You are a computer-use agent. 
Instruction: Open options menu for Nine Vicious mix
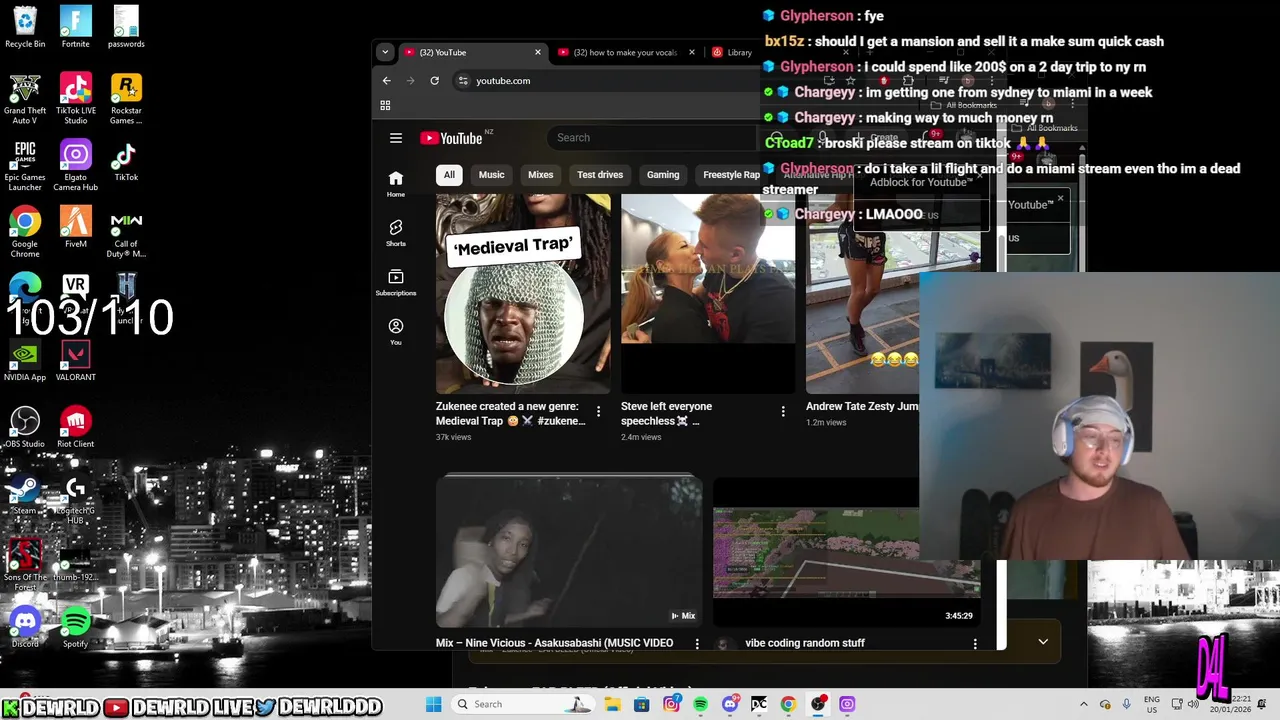click(697, 643)
